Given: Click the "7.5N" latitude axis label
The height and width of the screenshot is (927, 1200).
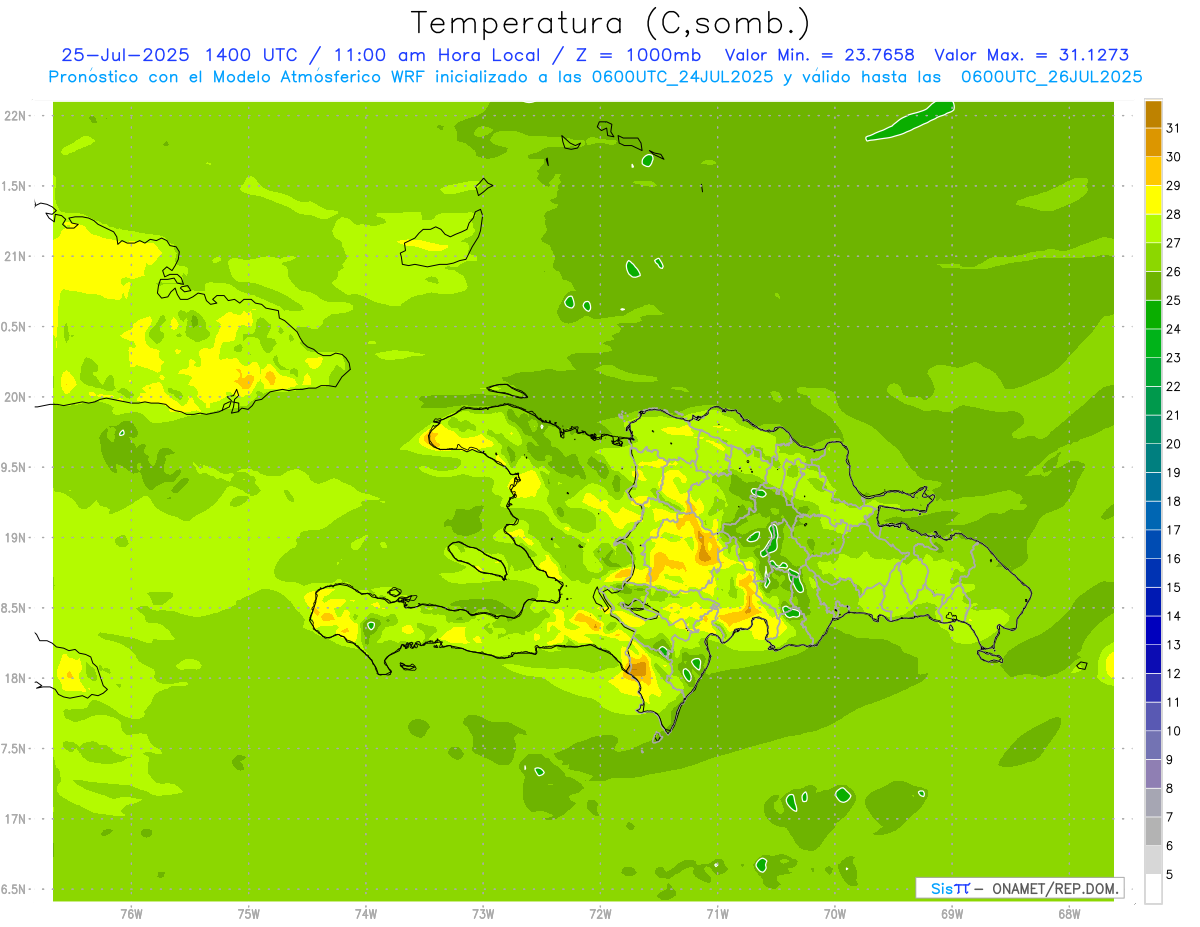Looking at the screenshot, I should tap(13, 749).
